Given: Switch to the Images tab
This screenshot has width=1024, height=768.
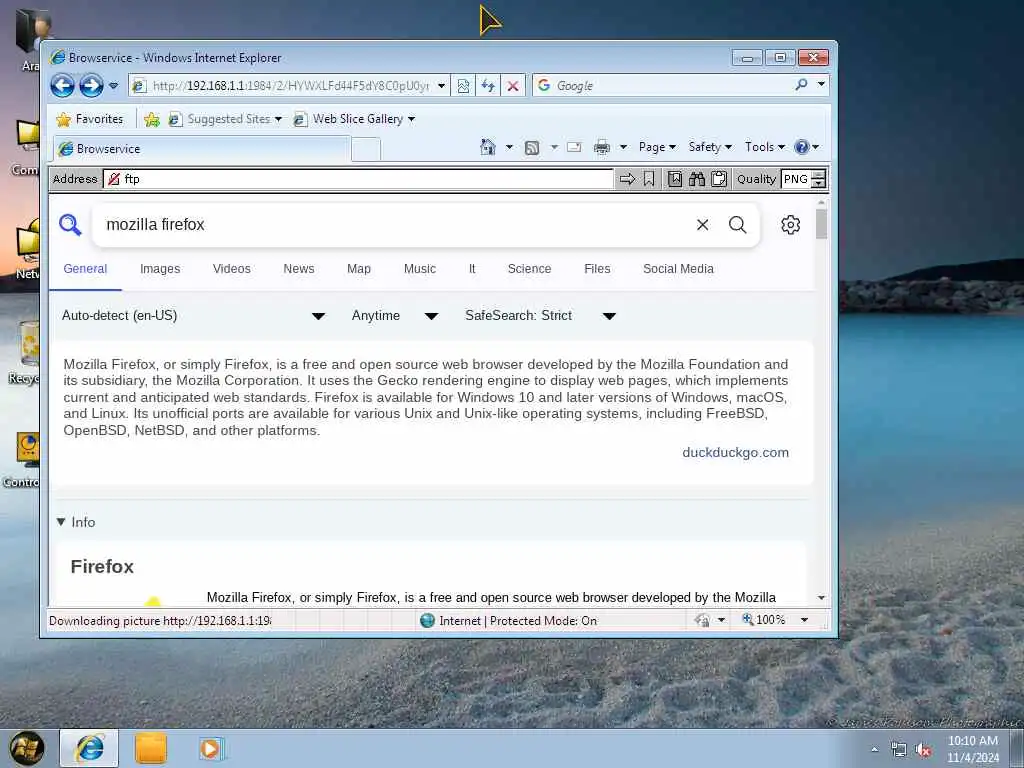Looking at the screenshot, I should (160, 269).
